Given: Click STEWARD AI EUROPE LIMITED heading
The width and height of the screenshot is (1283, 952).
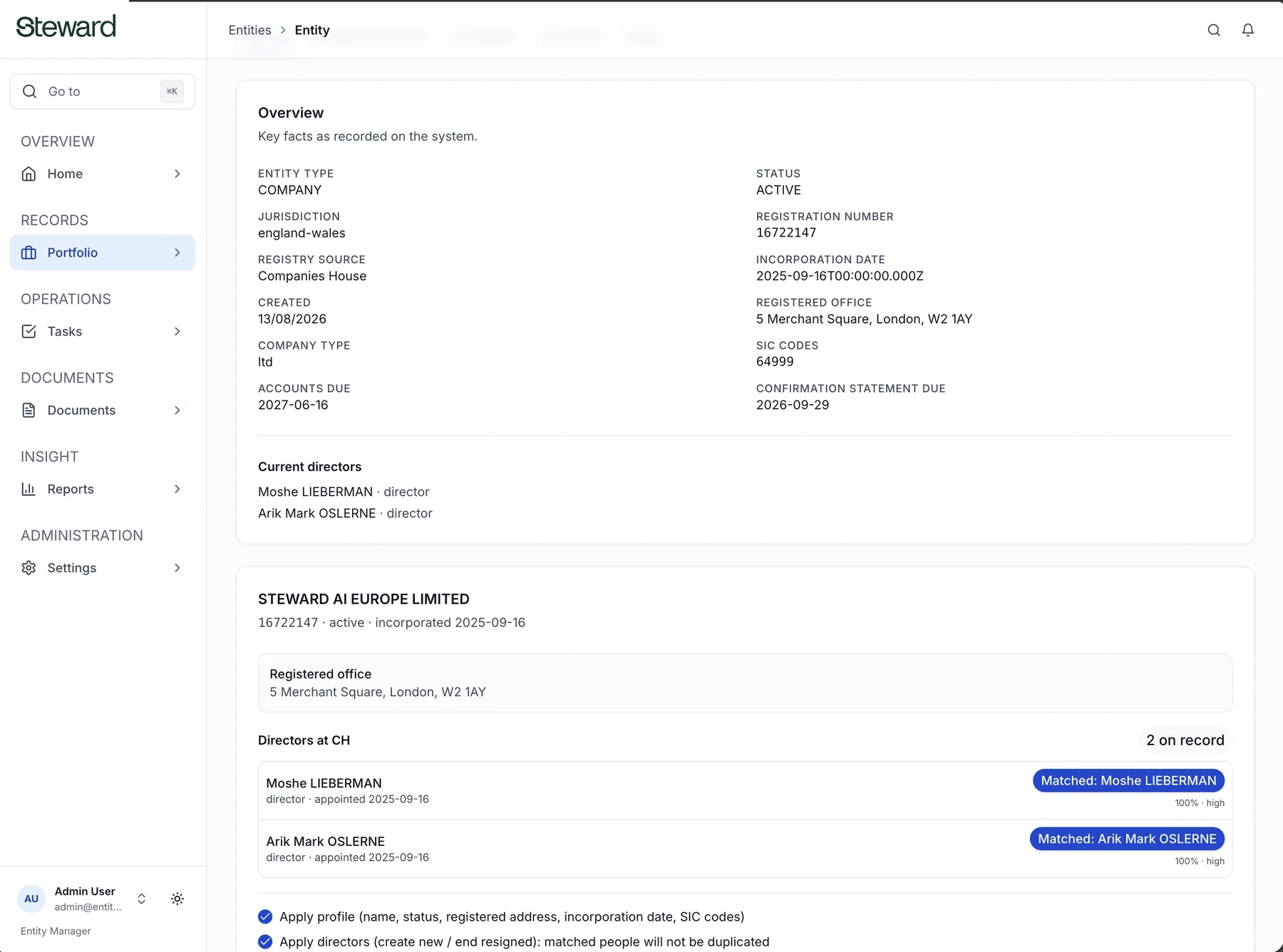Looking at the screenshot, I should [364, 599].
